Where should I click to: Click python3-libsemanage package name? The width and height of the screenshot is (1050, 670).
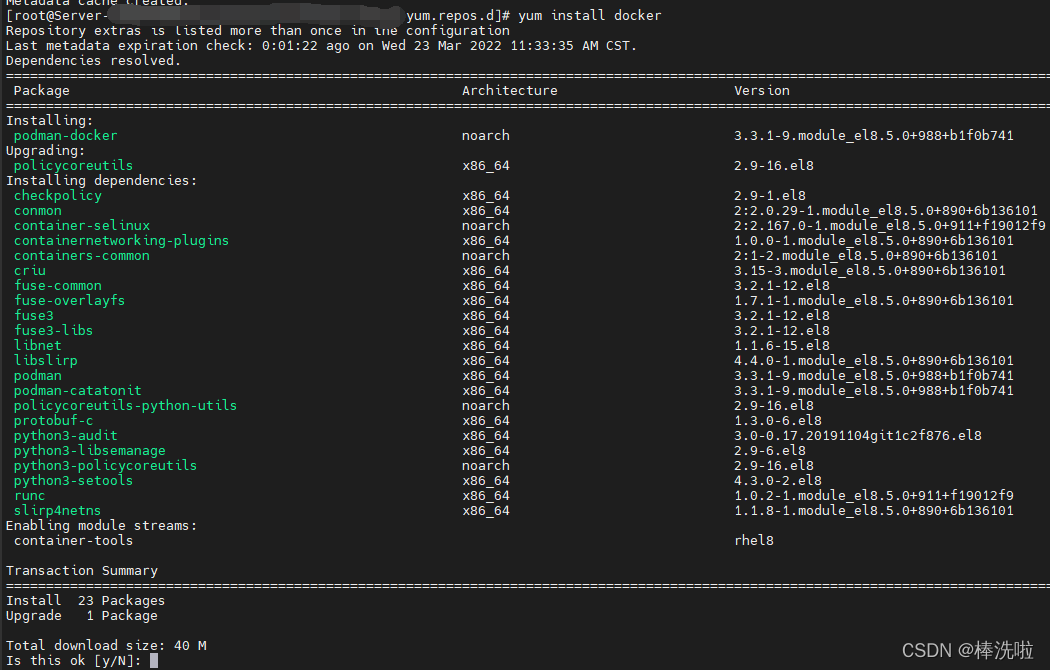(x=90, y=450)
